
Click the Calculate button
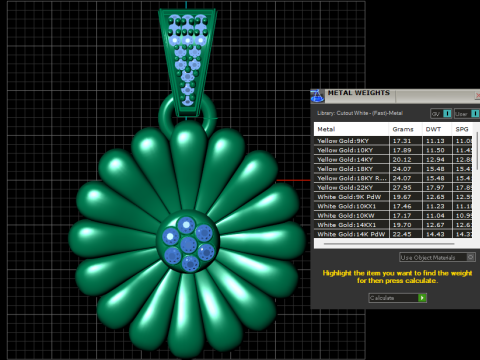point(397,298)
